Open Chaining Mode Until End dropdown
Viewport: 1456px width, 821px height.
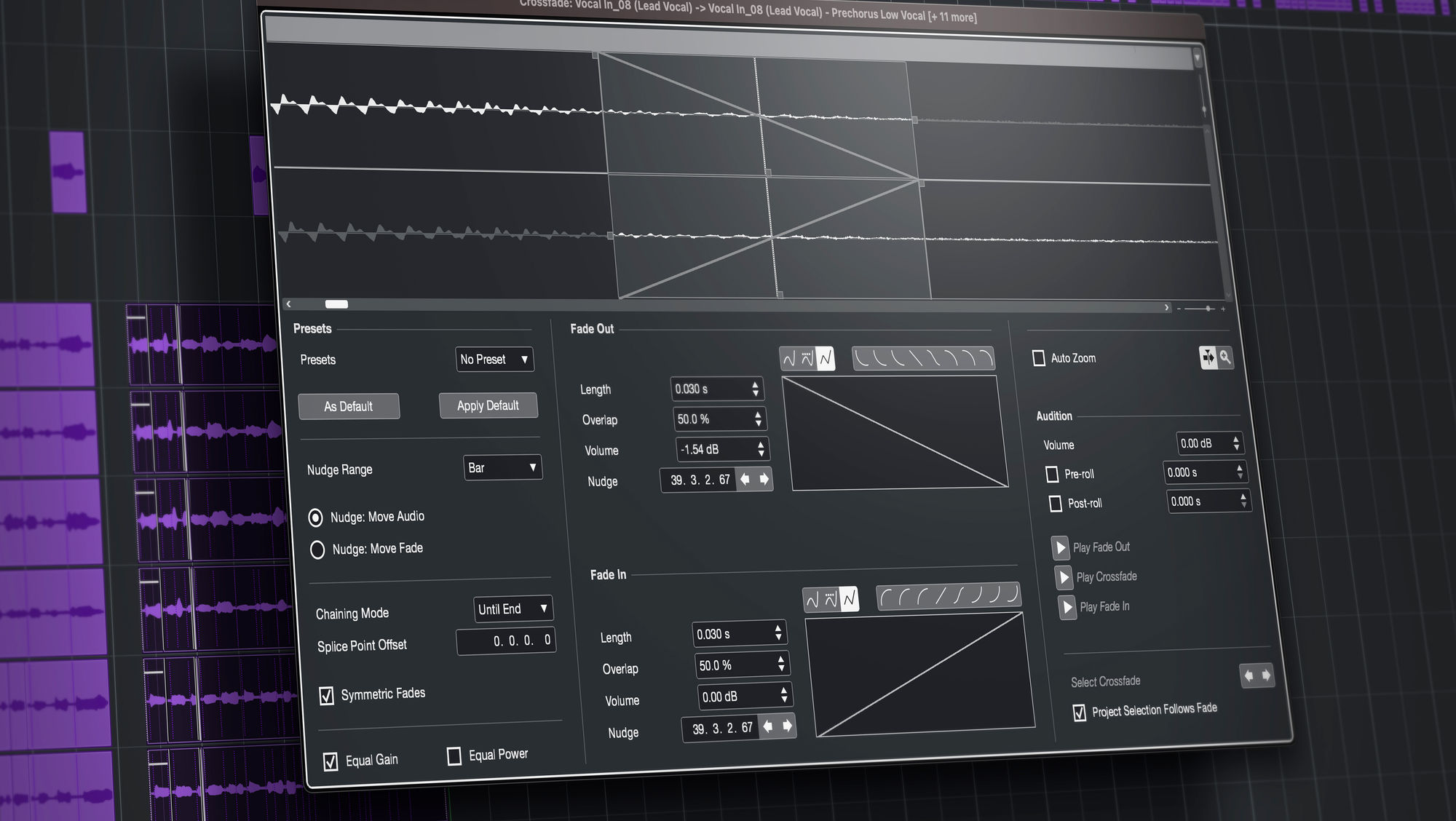tap(513, 609)
